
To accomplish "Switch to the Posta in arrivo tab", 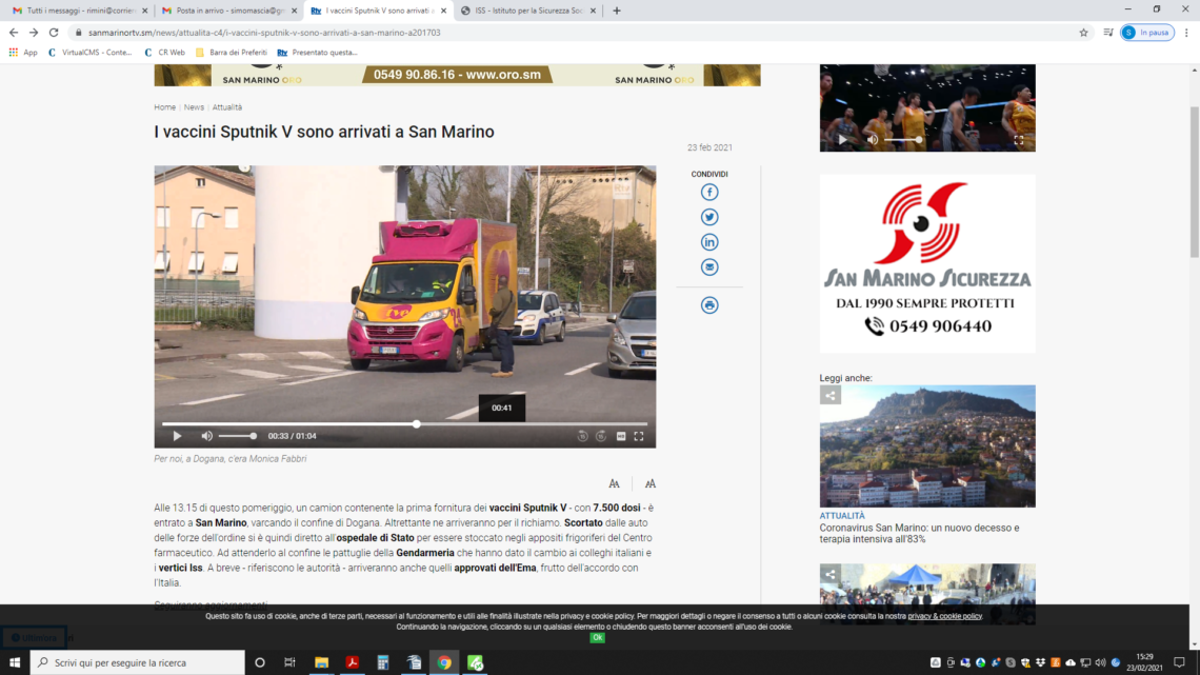I will click(x=229, y=10).
